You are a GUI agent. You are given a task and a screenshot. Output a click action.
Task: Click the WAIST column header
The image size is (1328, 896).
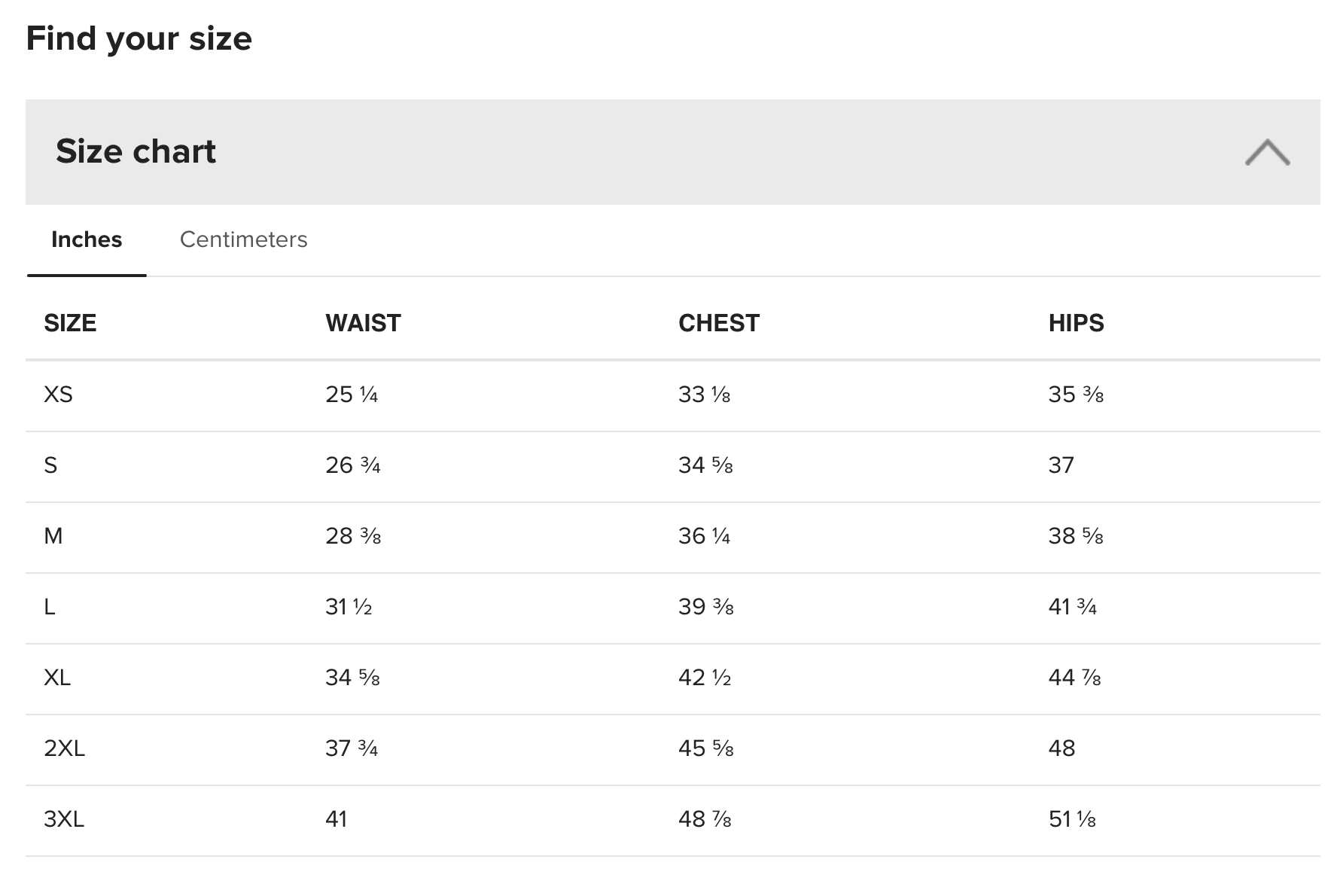[x=363, y=323]
